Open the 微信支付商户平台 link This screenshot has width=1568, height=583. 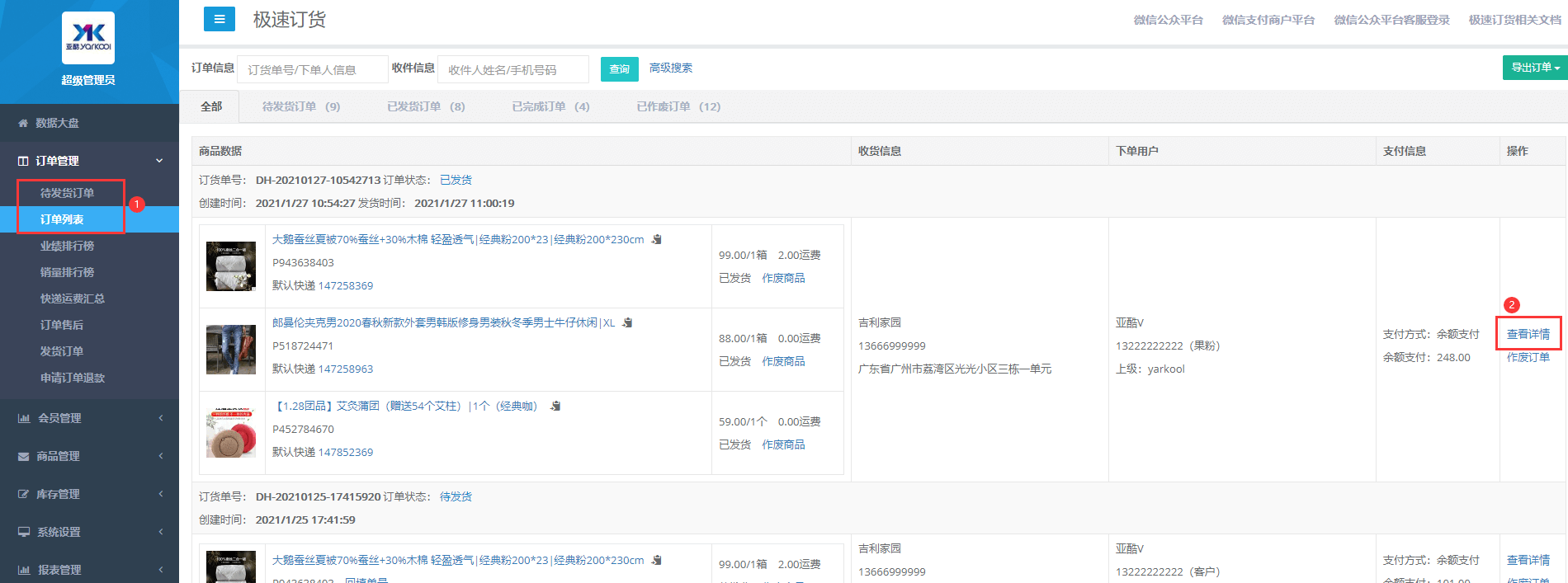(1268, 20)
